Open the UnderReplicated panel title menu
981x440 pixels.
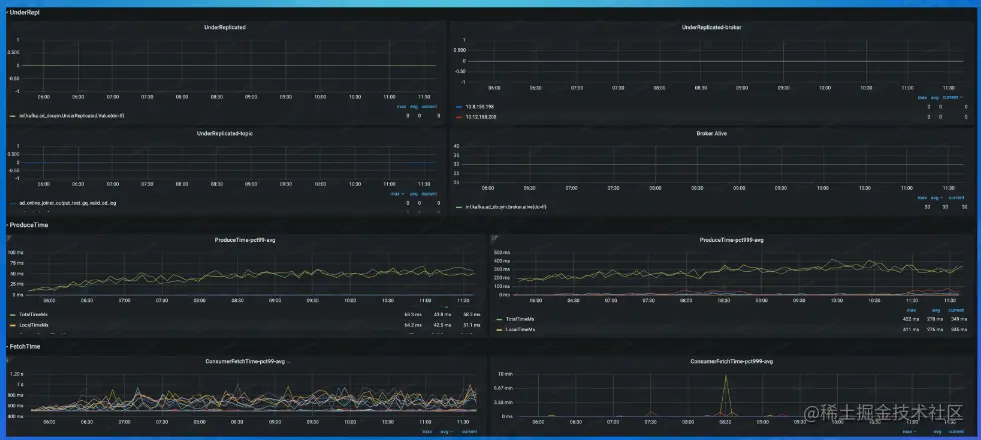tap(225, 28)
